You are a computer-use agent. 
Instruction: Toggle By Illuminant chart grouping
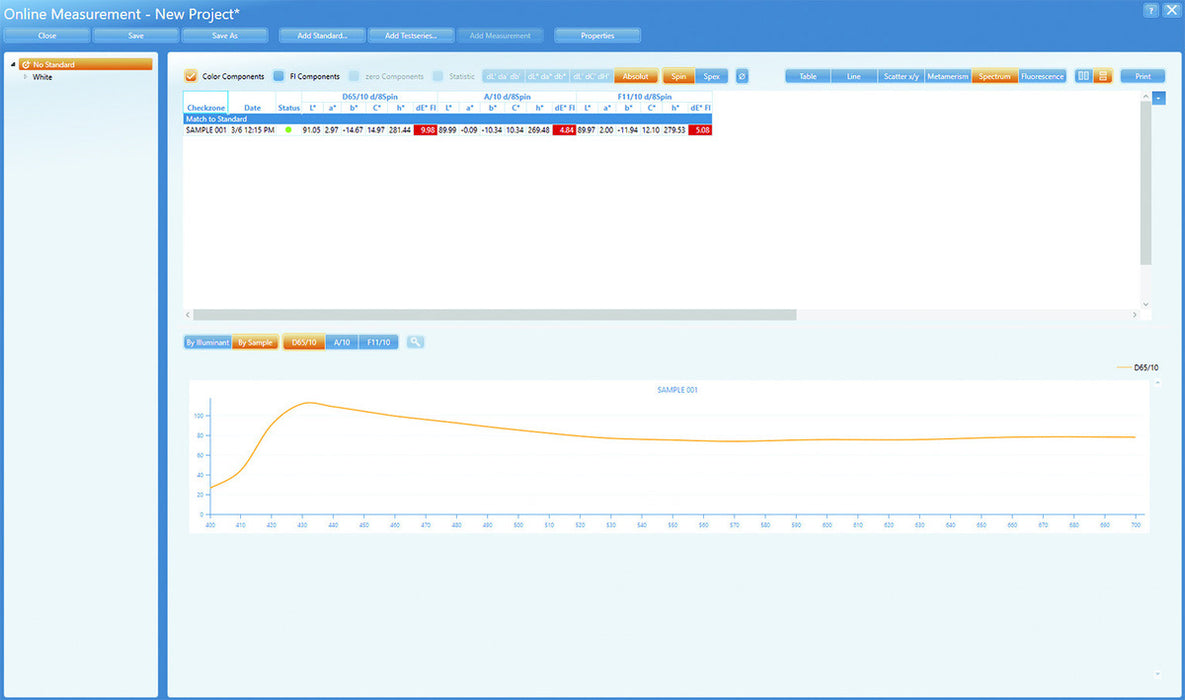pos(207,342)
